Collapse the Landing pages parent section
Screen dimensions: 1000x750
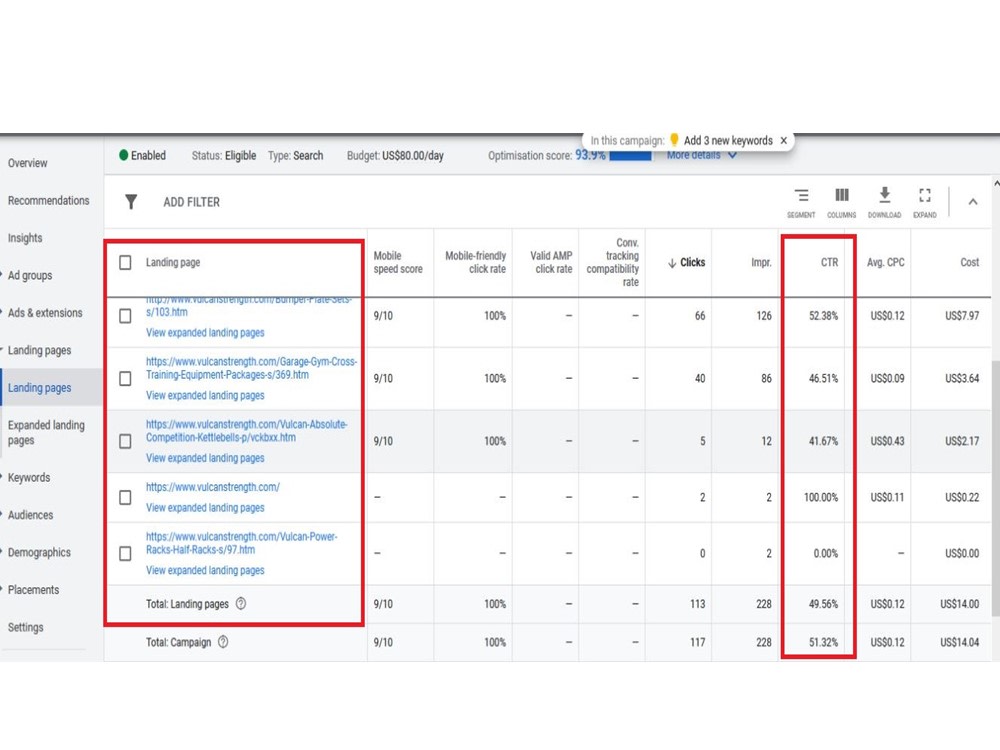coord(2,350)
